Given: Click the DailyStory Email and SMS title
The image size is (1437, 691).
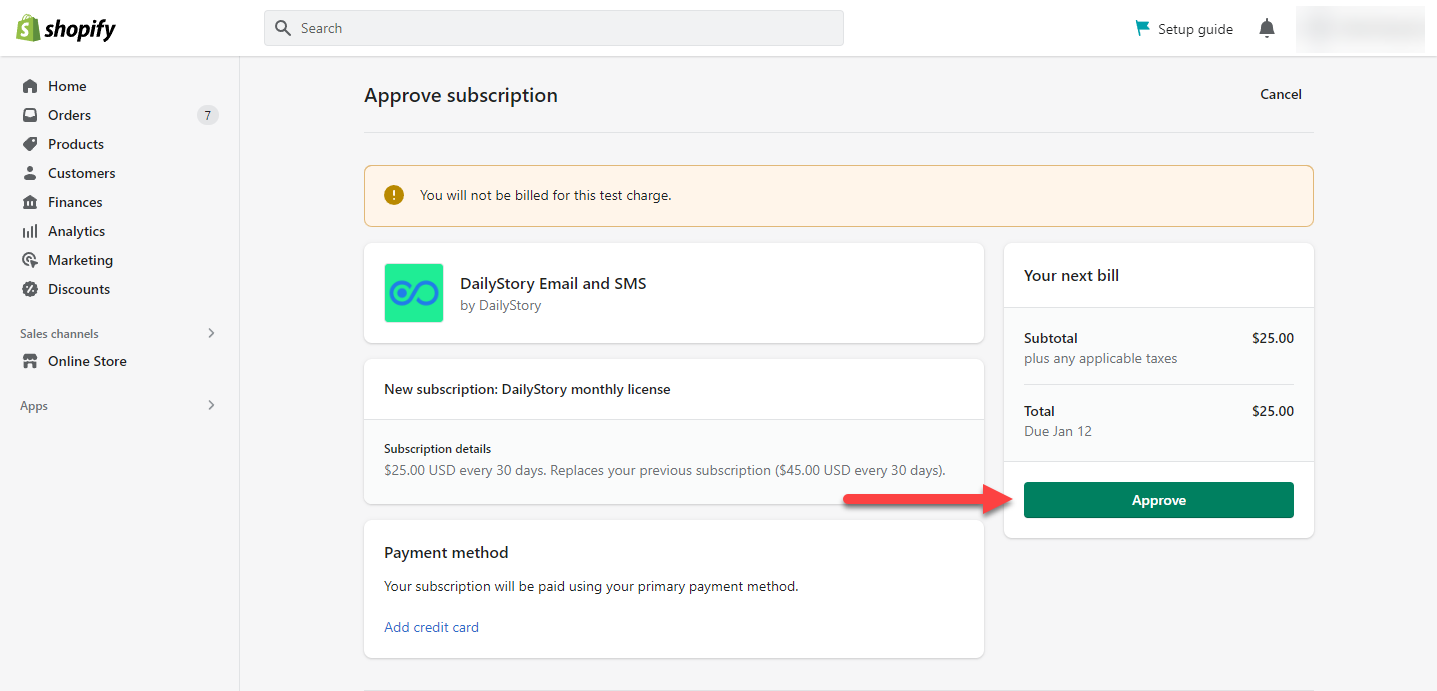Looking at the screenshot, I should (553, 283).
